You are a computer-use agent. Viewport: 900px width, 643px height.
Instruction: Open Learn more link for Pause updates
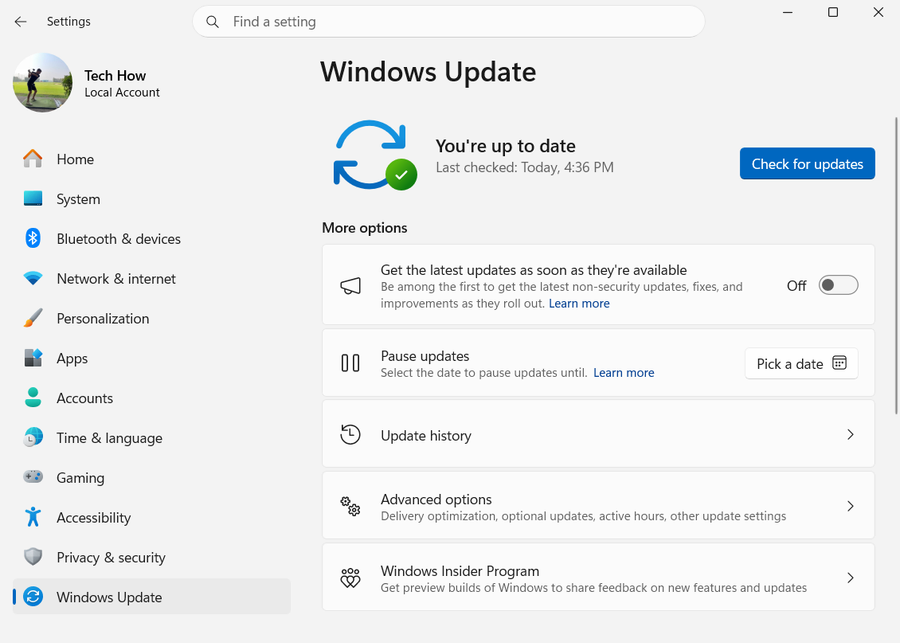623,373
